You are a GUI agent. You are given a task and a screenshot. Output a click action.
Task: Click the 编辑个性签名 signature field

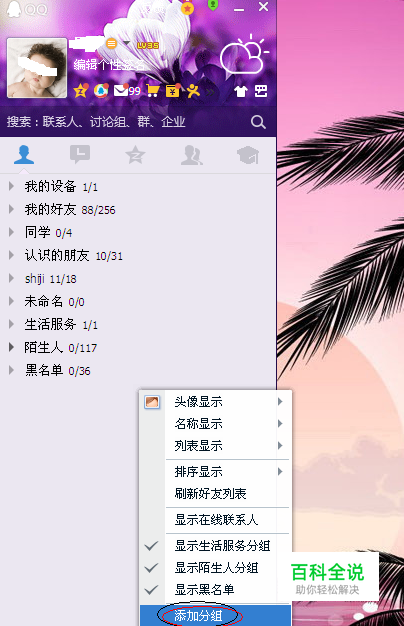[x=109, y=64]
